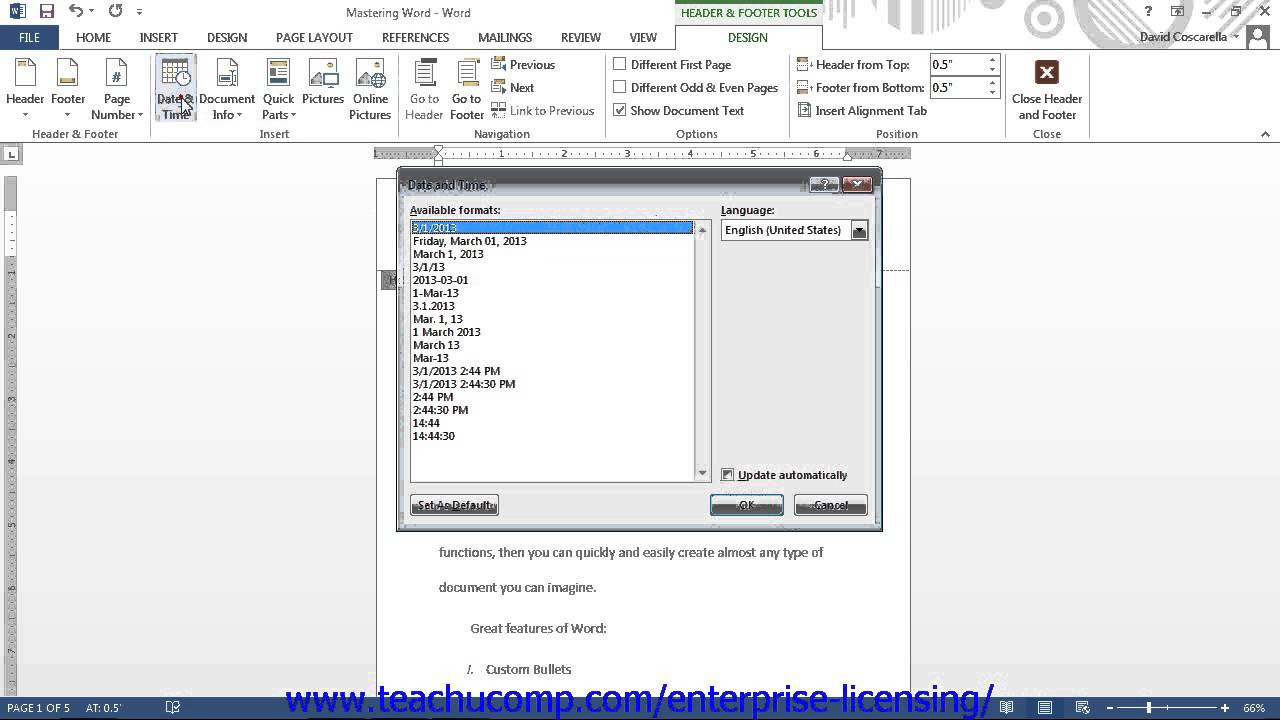The image size is (1280, 720).
Task: Switch to the VIEW tab
Action: tap(643, 37)
